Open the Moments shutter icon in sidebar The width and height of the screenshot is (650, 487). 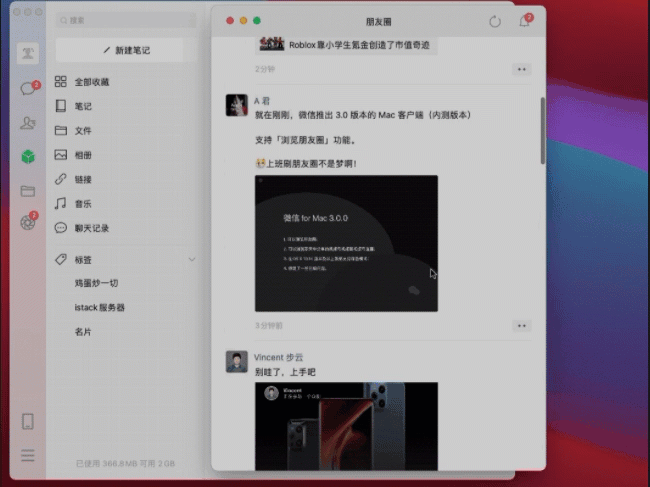coord(28,222)
